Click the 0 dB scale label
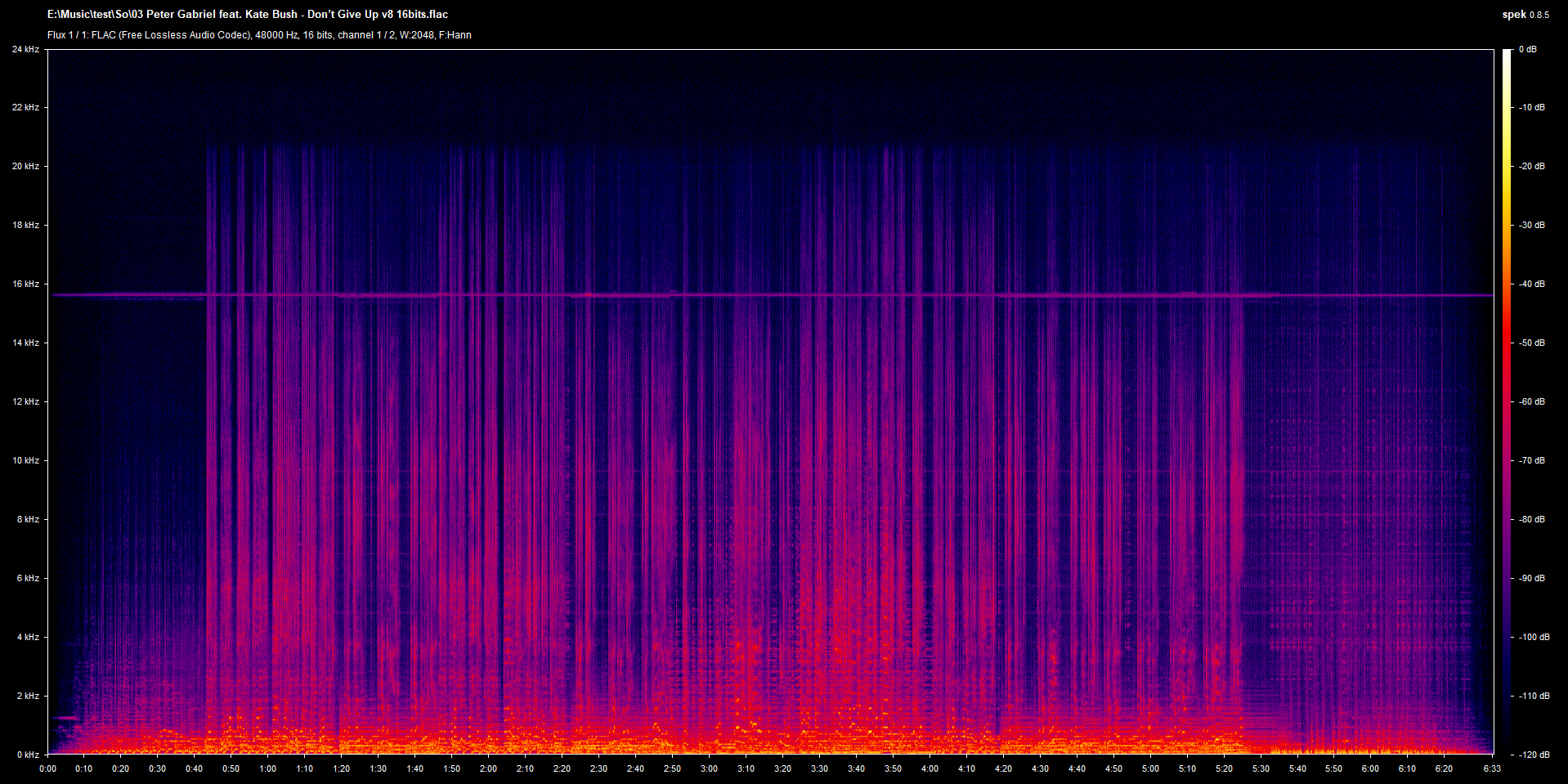The height and width of the screenshot is (784, 1568). [1527, 50]
